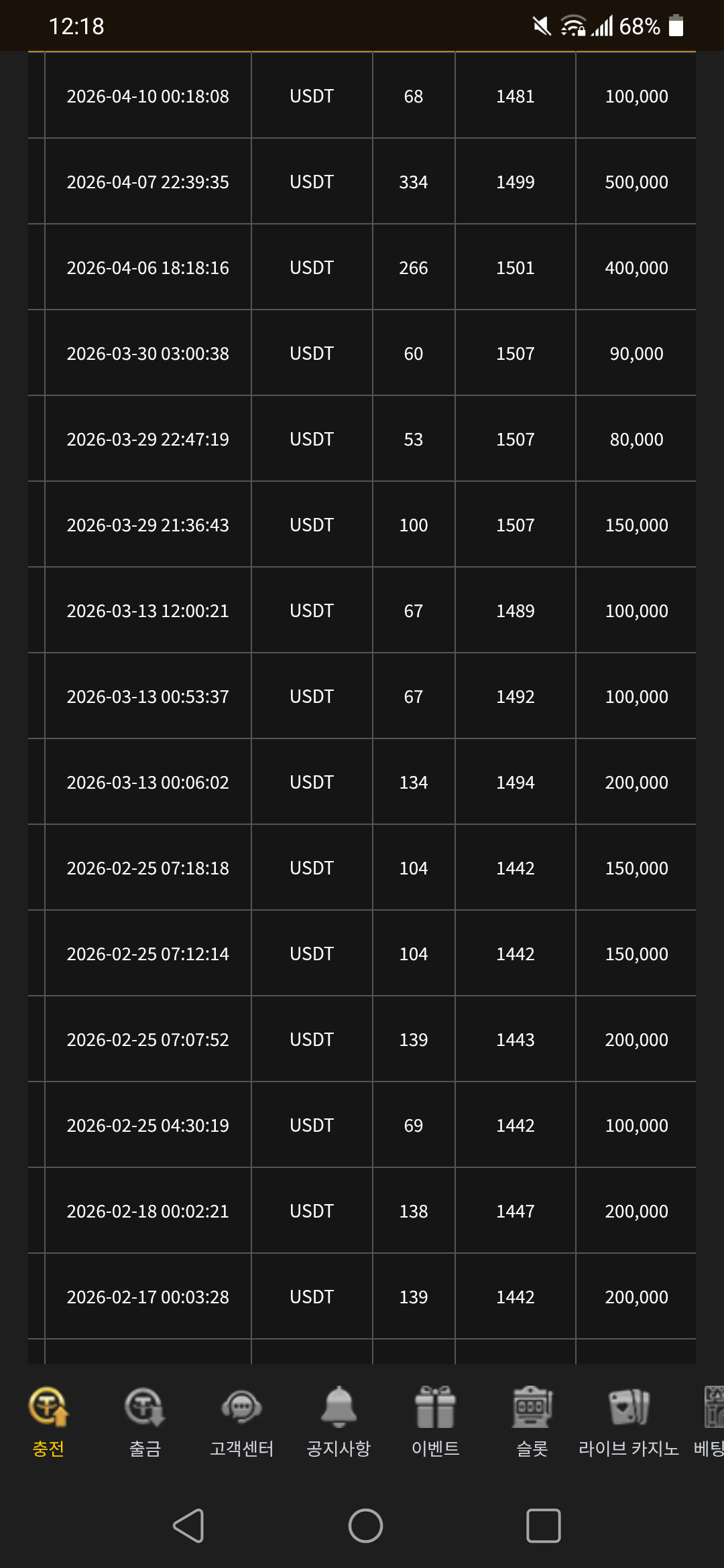This screenshot has width=724, height=1568.
Task: Select the 슬롯 slot machine icon
Action: coord(532,1406)
